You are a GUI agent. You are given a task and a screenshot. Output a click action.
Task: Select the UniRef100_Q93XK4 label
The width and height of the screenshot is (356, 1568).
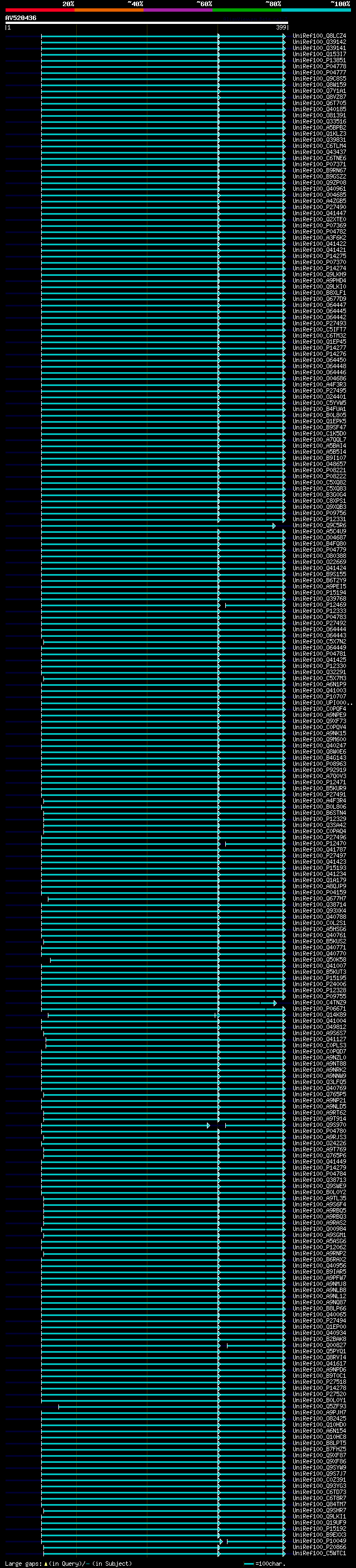[x=319, y=911]
